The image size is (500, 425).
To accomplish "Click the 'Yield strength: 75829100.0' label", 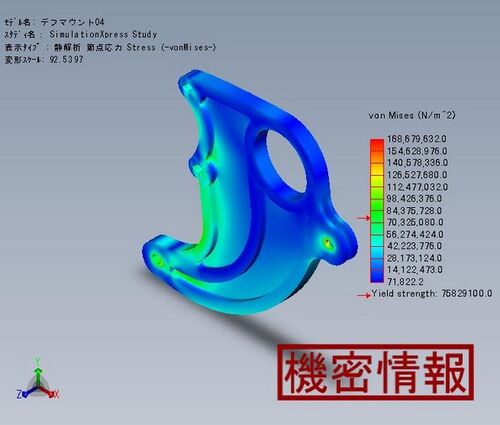I will pyautogui.click(x=432, y=294).
